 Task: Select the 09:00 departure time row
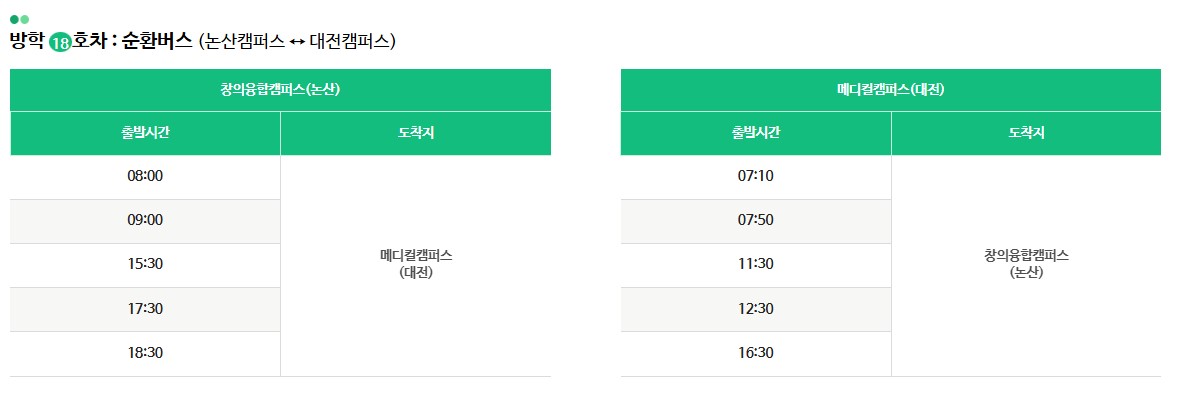(x=145, y=221)
